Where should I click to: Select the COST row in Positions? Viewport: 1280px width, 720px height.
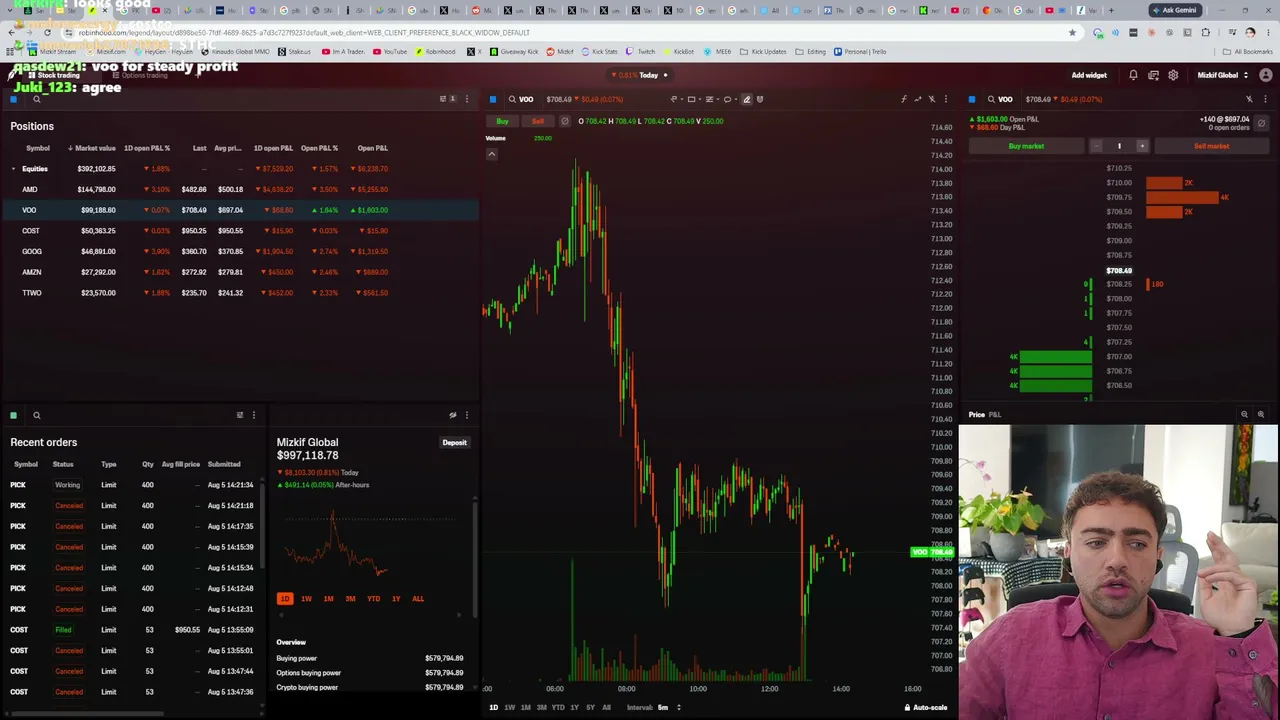point(240,231)
